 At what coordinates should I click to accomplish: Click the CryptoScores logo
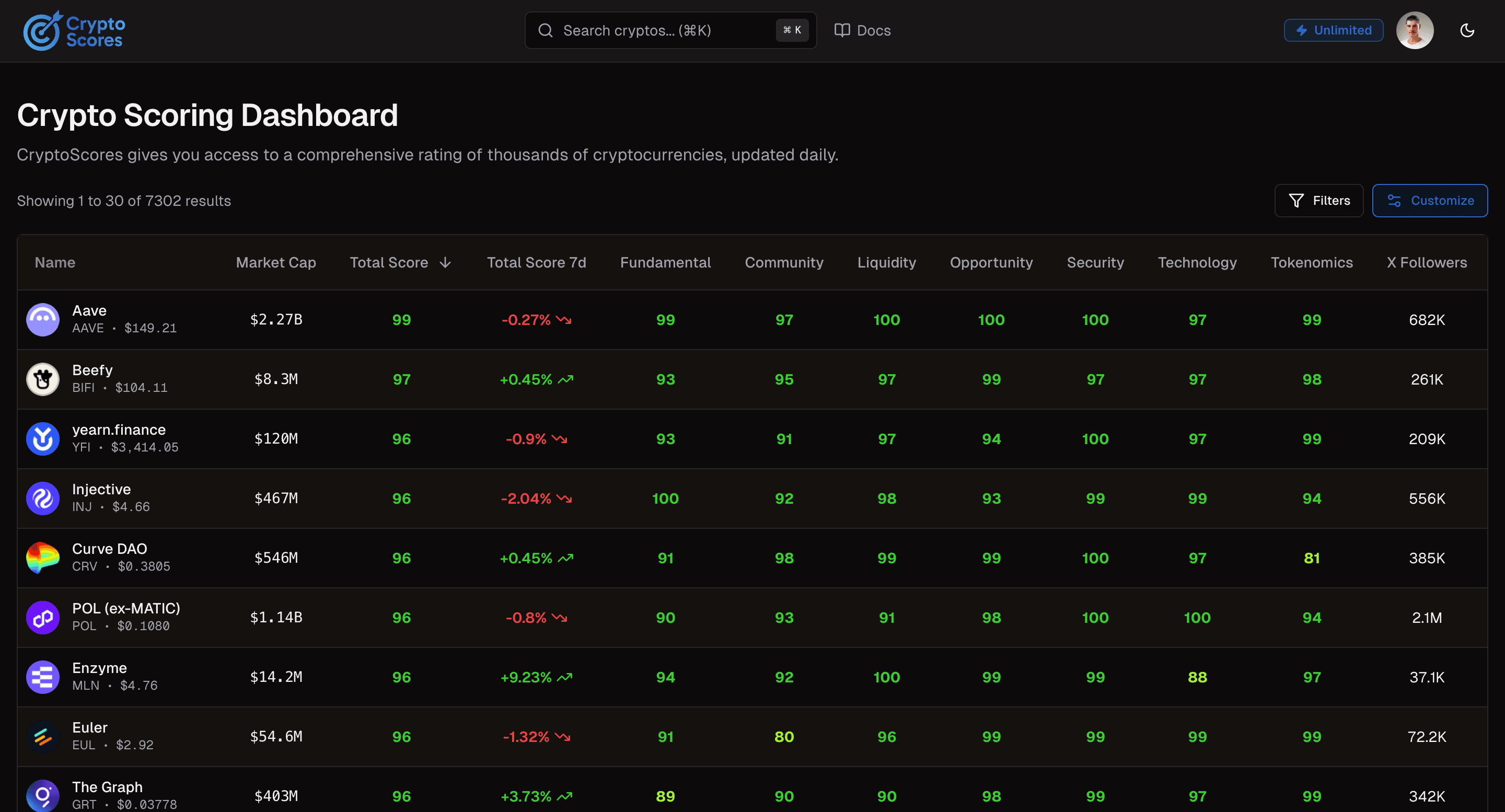pyautogui.click(x=74, y=30)
